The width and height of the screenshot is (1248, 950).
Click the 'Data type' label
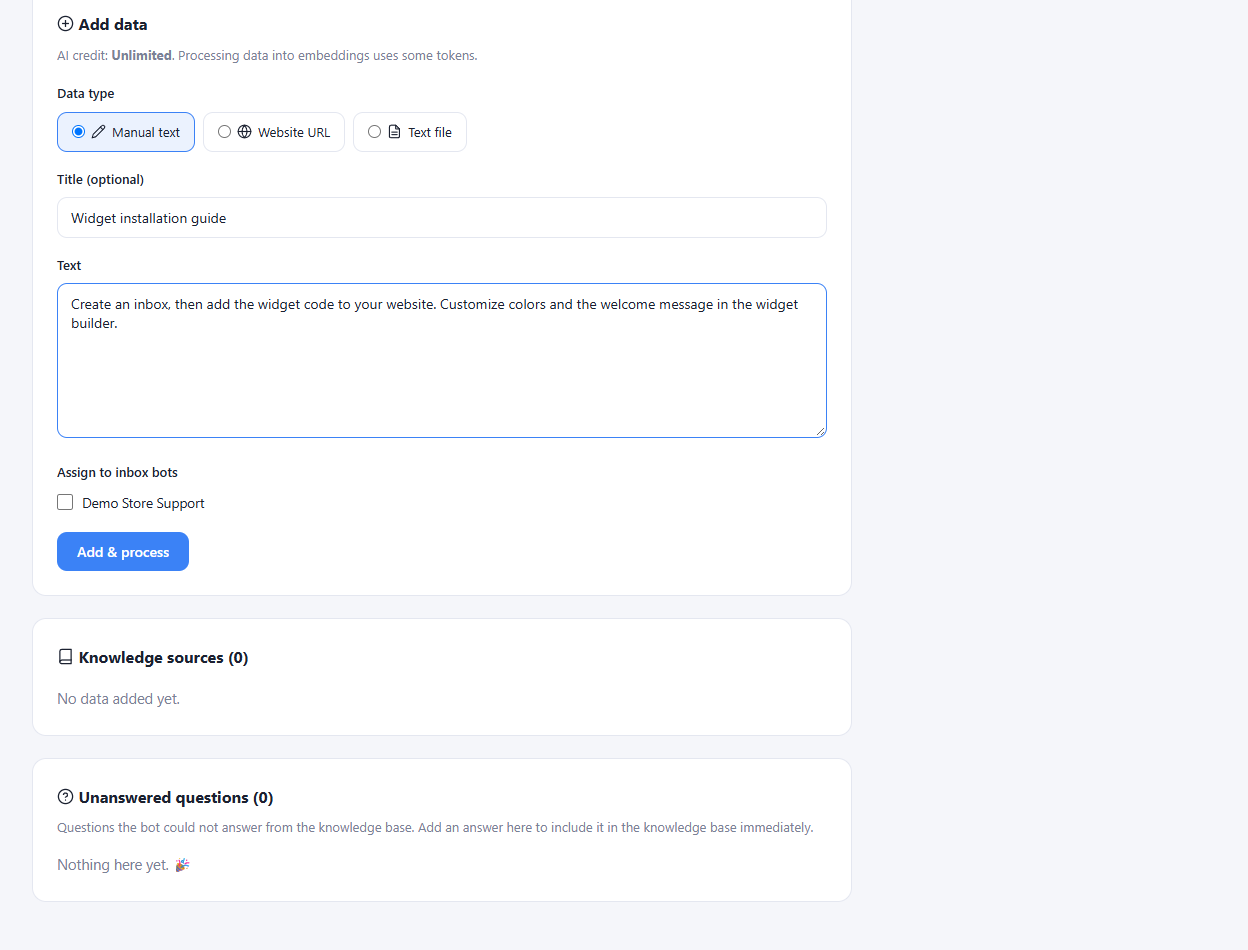point(86,94)
